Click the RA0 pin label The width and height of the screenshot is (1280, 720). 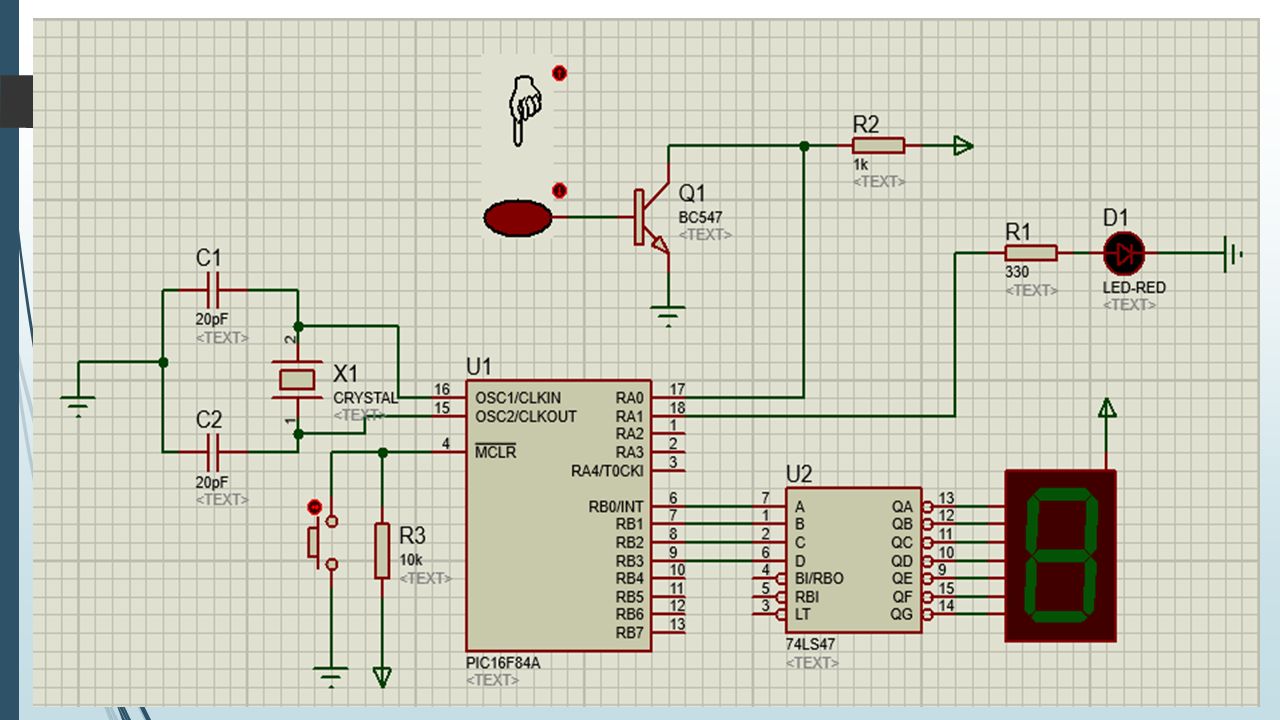click(630, 398)
